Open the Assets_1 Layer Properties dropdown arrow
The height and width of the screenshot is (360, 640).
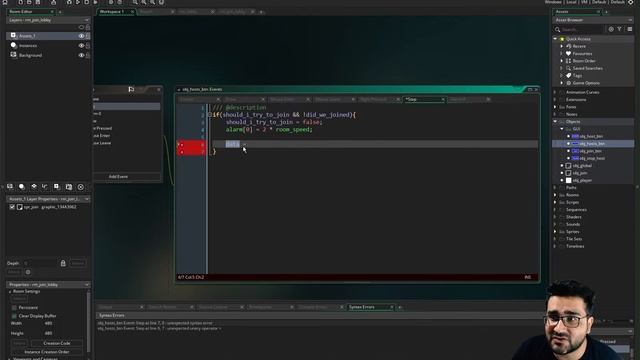87,199
